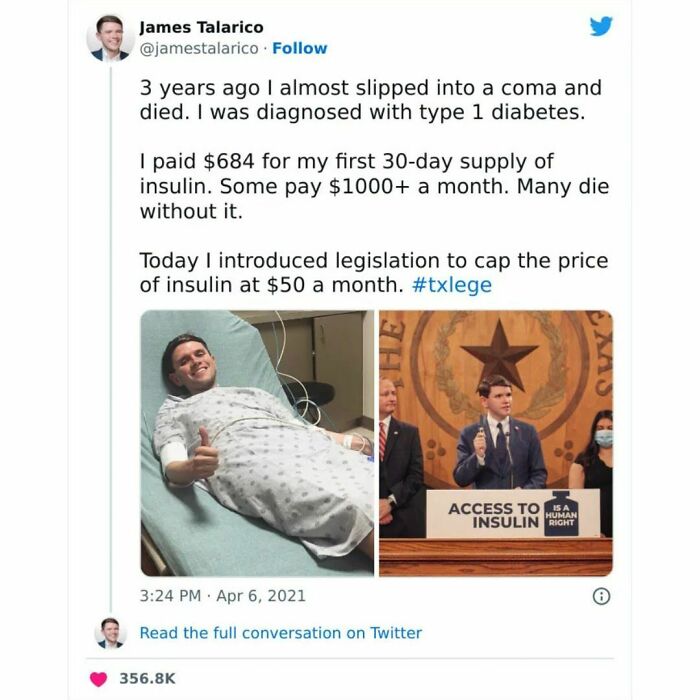The width and height of the screenshot is (700, 700).
Task: Select the 'Today I introduced legislation' sentence
Action: pyautogui.click(x=374, y=273)
